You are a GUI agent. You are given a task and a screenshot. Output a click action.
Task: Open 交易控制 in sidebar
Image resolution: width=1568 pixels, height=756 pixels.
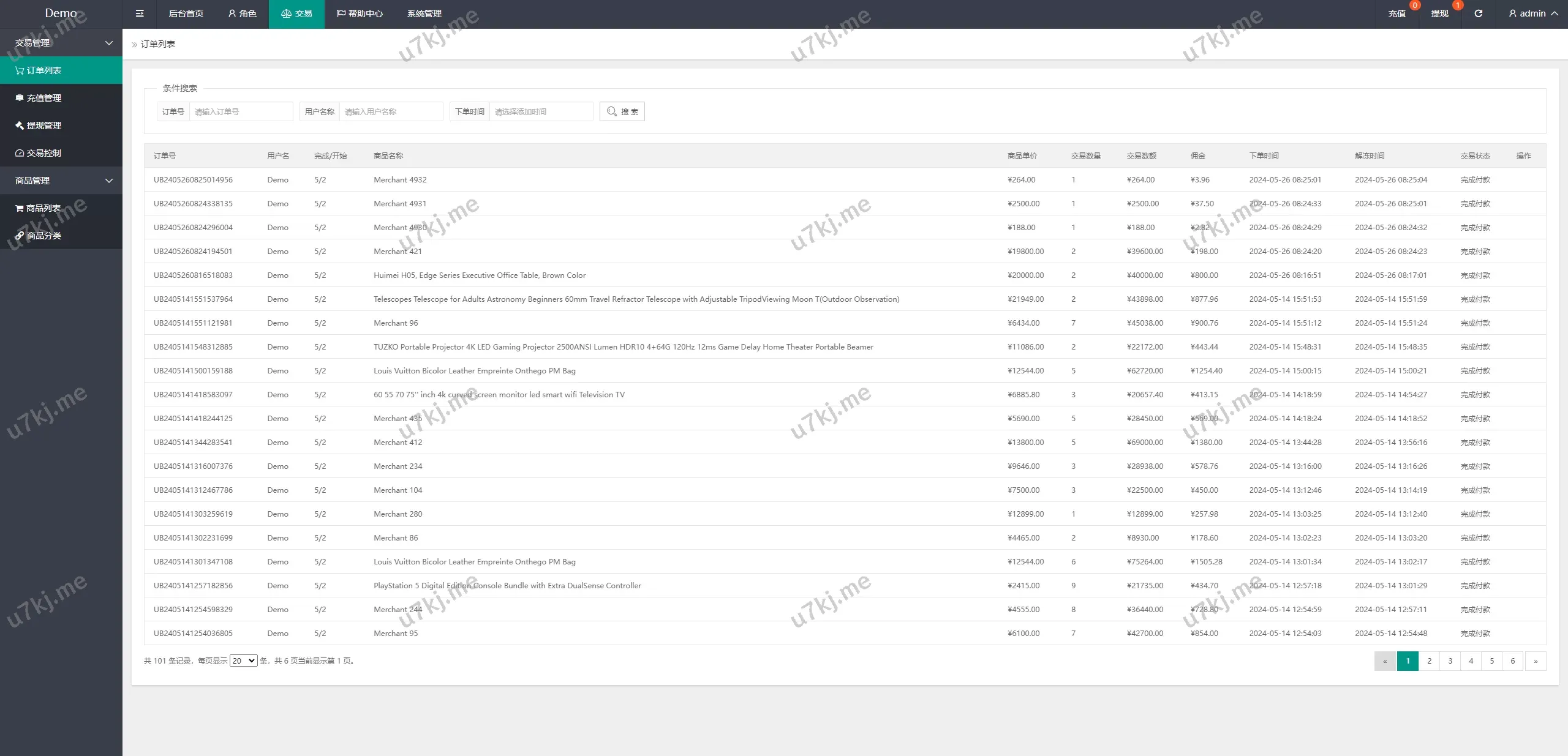click(x=43, y=153)
